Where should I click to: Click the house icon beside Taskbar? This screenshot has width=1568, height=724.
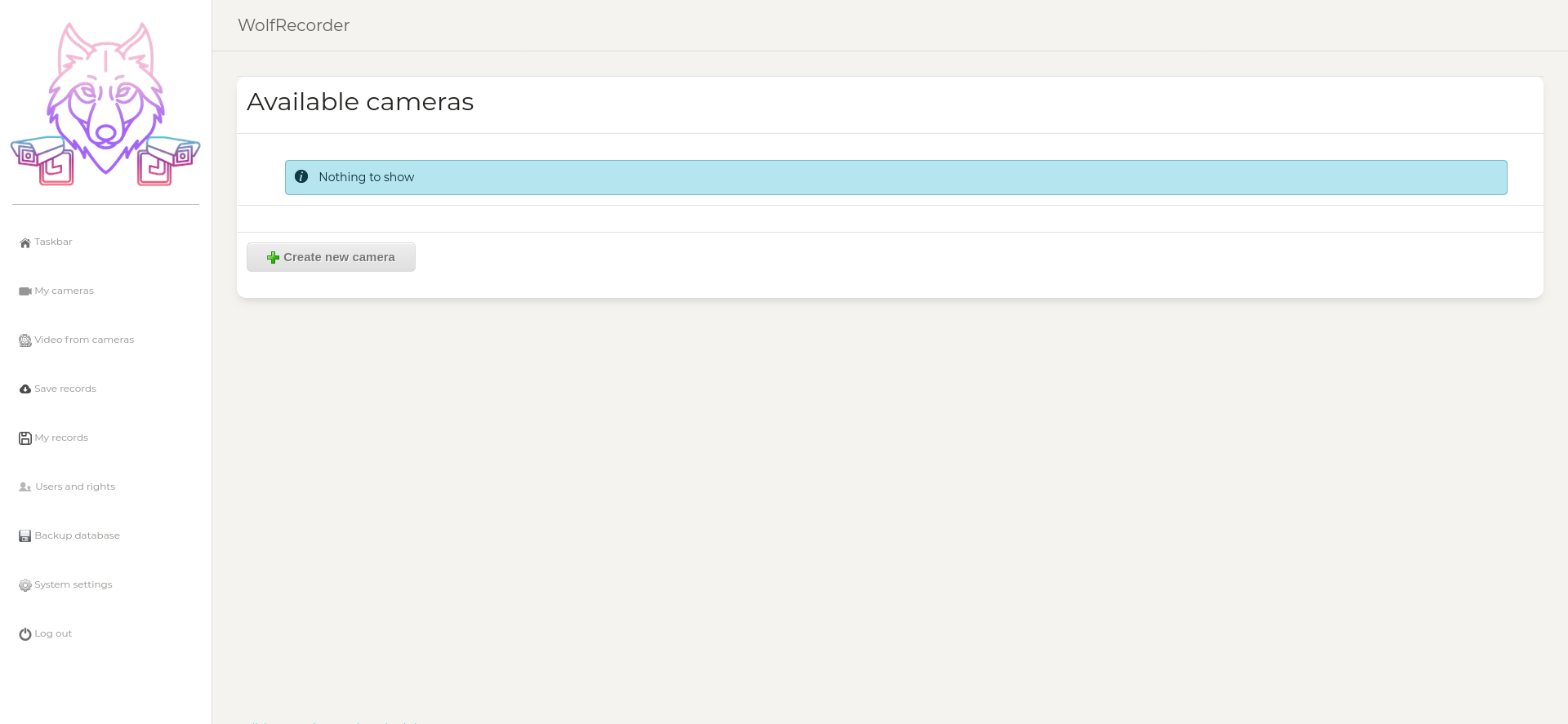coord(25,242)
